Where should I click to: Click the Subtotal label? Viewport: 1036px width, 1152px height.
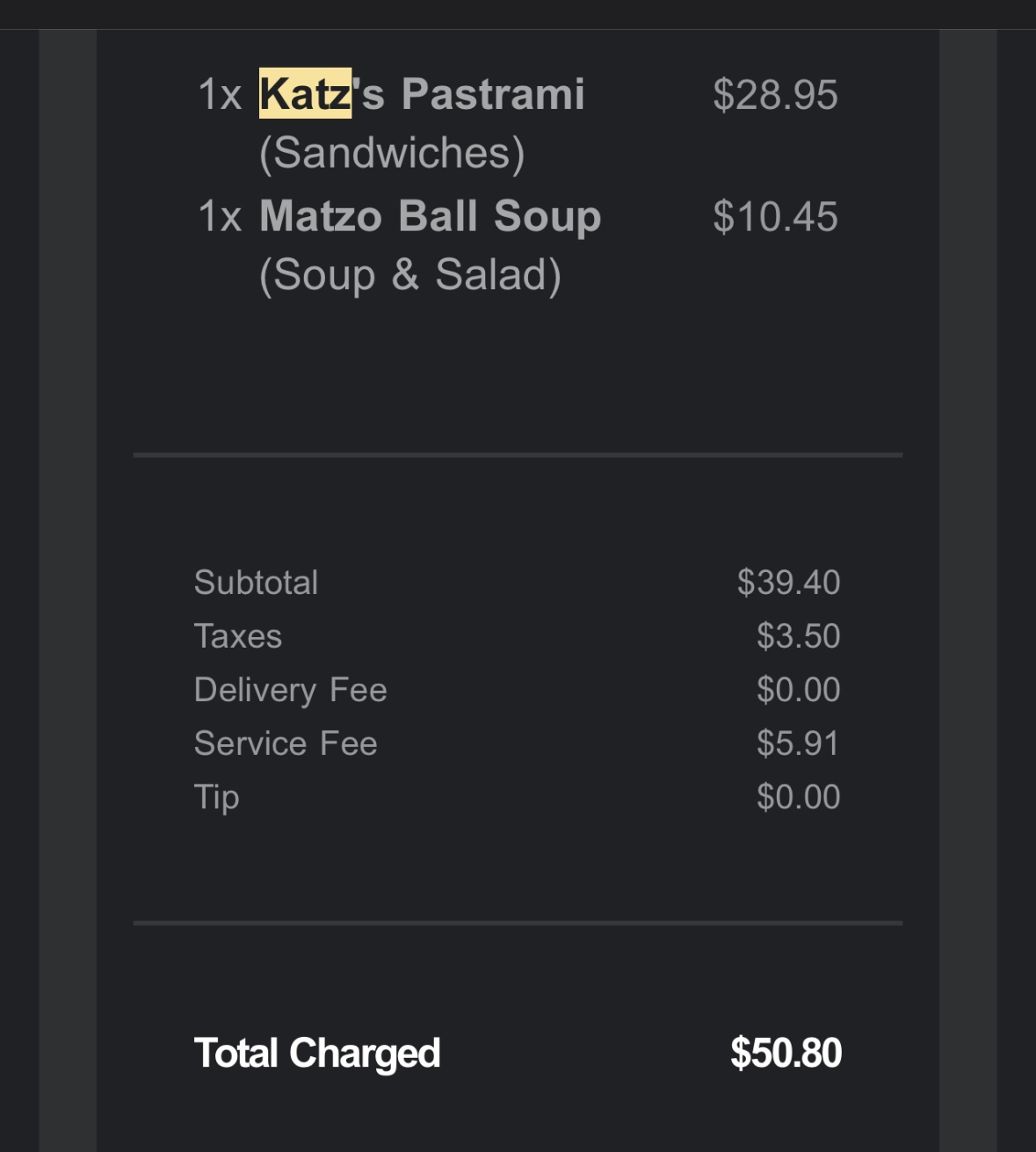coord(256,583)
